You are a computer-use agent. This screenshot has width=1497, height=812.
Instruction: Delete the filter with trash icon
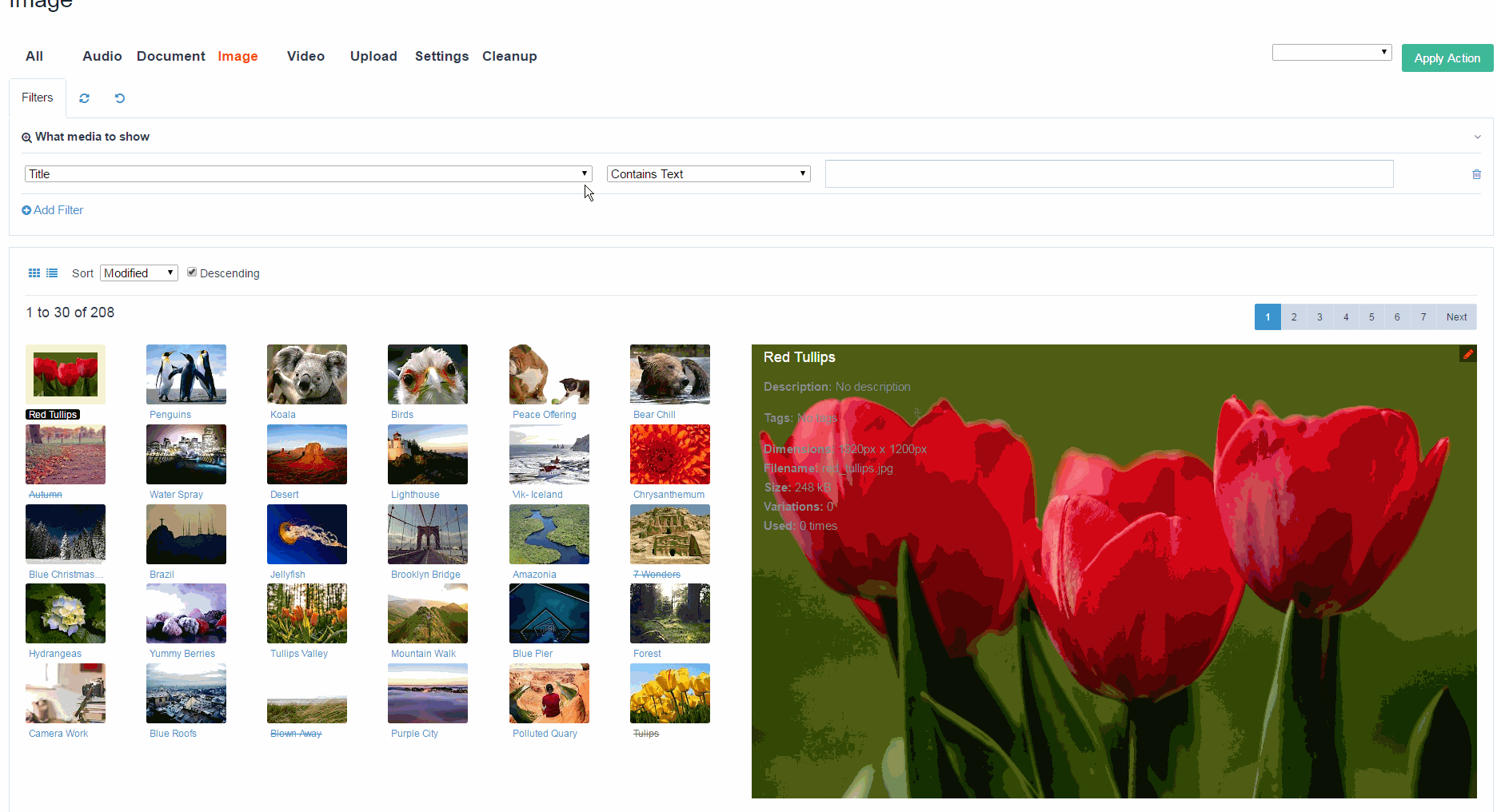pyautogui.click(x=1476, y=174)
